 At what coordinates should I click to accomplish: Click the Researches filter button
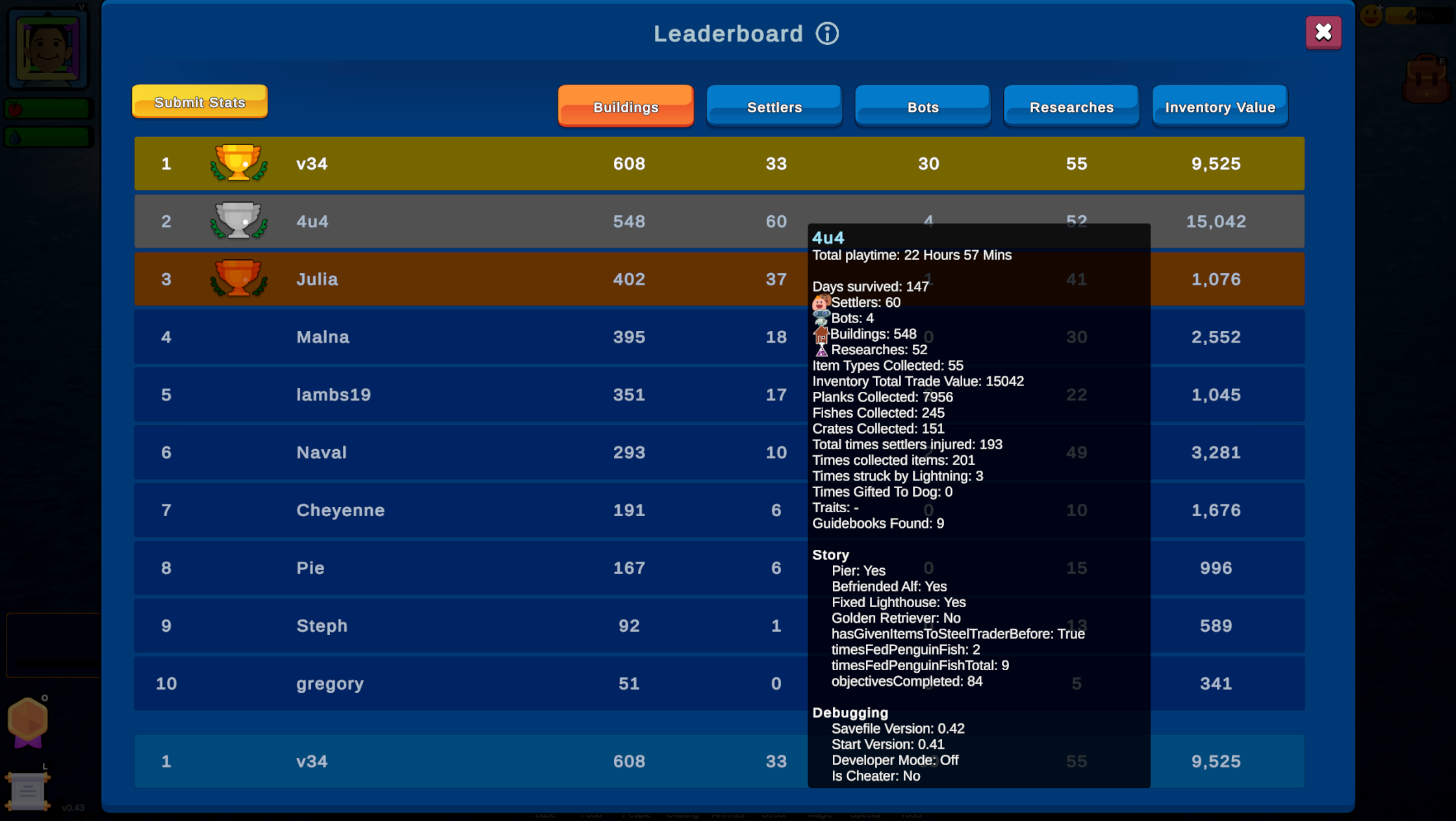[1072, 107]
